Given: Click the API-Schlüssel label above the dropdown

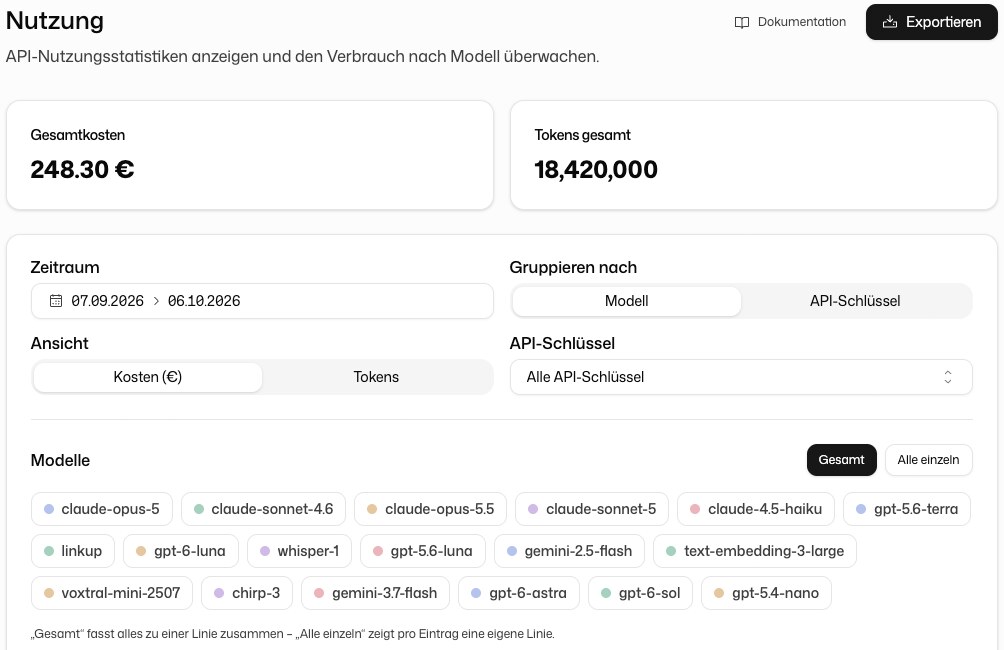Looking at the screenshot, I should coord(562,343).
